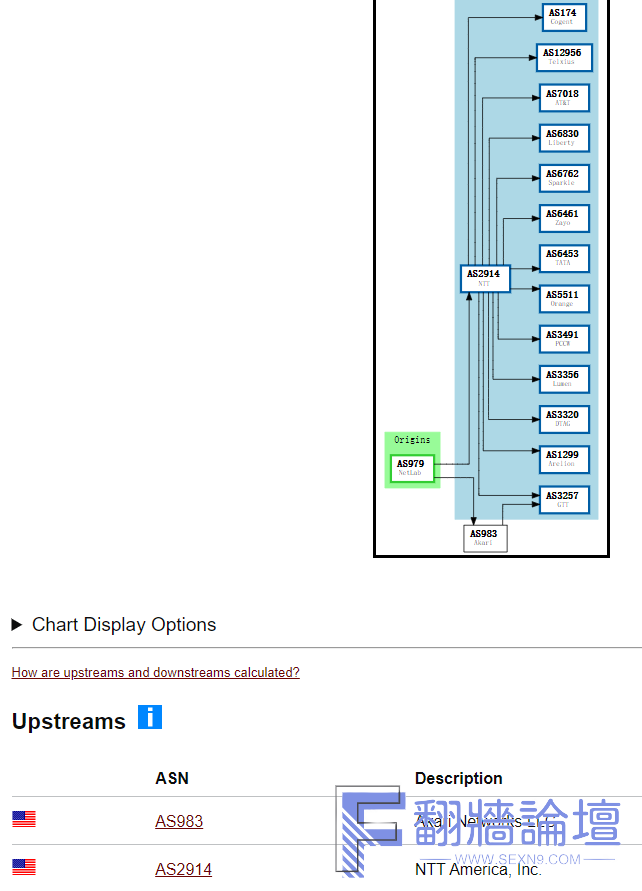
Task: Open the AS2914 link in the table
Action: (x=184, y=869)
